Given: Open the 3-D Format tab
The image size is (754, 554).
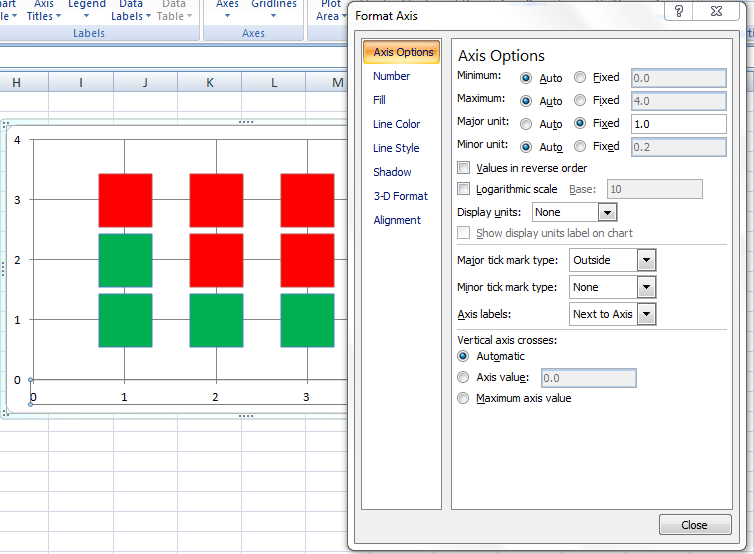Looking at the screenshot, I should coord(400,196).
